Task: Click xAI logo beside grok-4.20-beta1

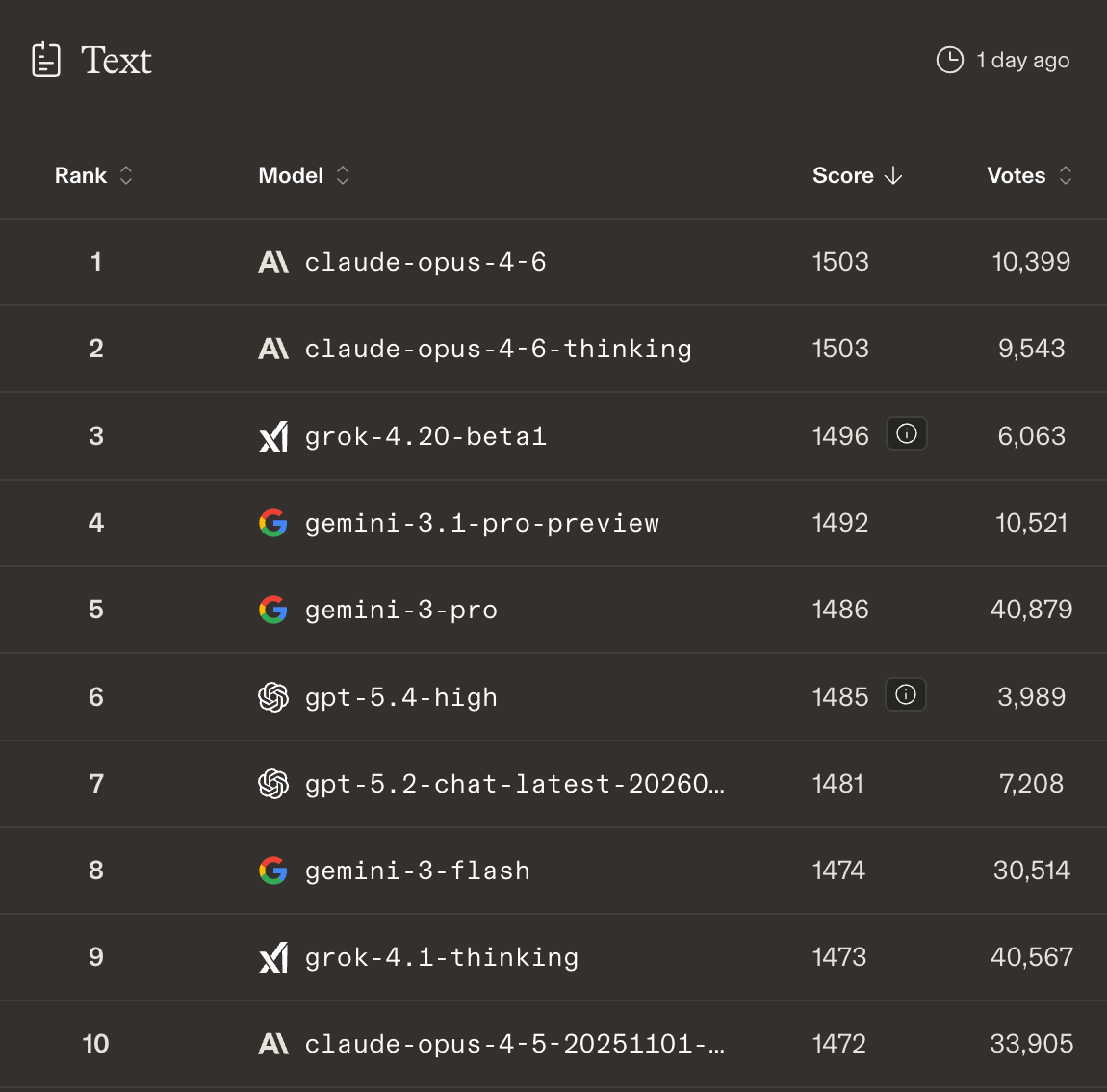Action: click(x=273, y=436)
